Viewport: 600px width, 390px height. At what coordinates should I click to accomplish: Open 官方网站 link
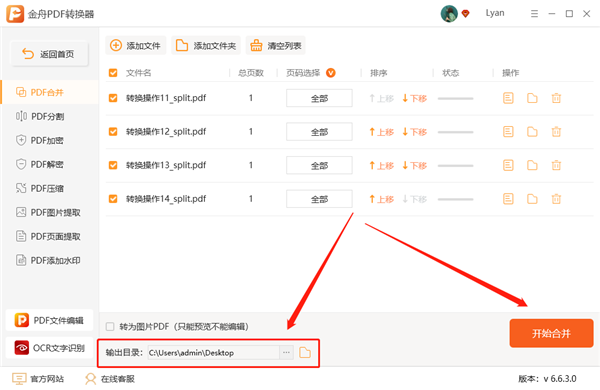tap(38, 379)
